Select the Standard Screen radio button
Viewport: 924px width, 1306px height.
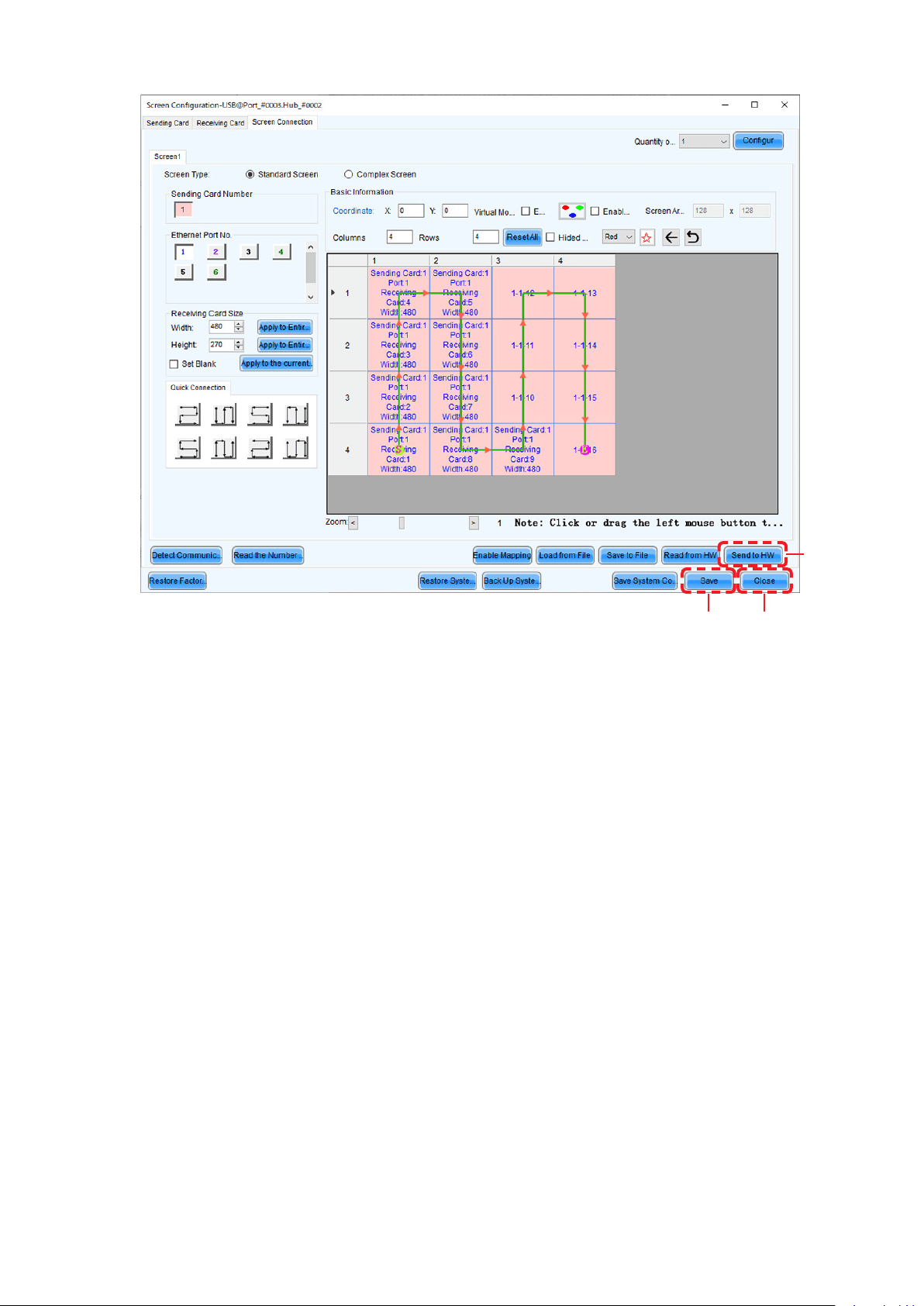pos(250,174)
